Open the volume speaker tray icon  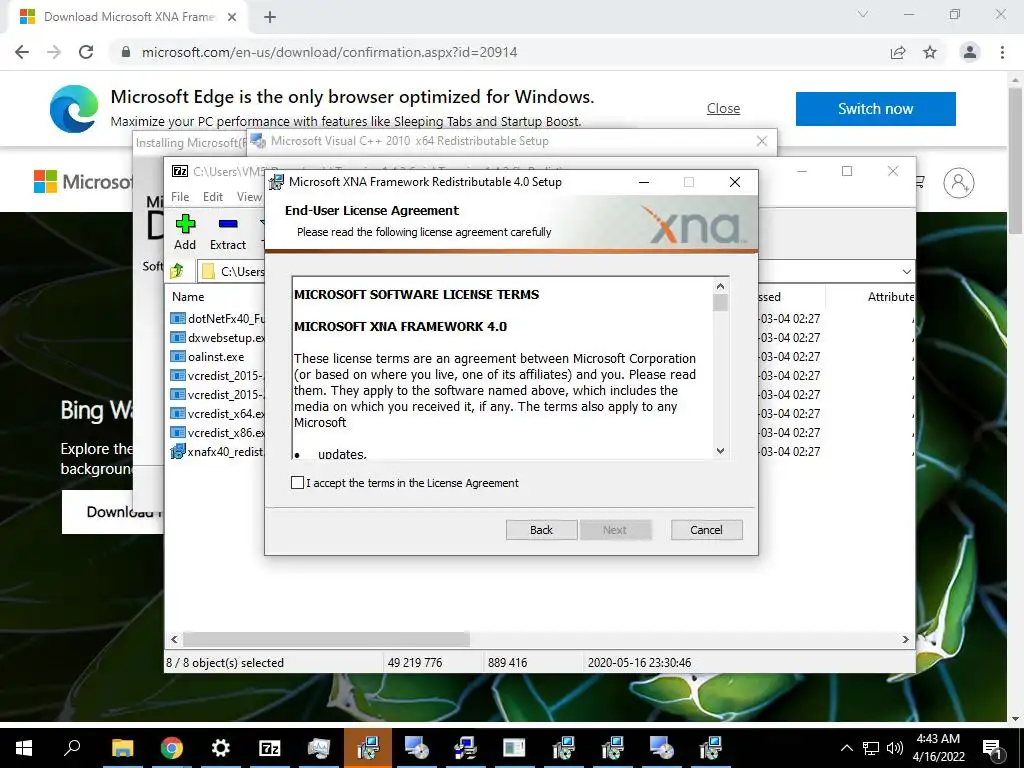pos(895,748)
